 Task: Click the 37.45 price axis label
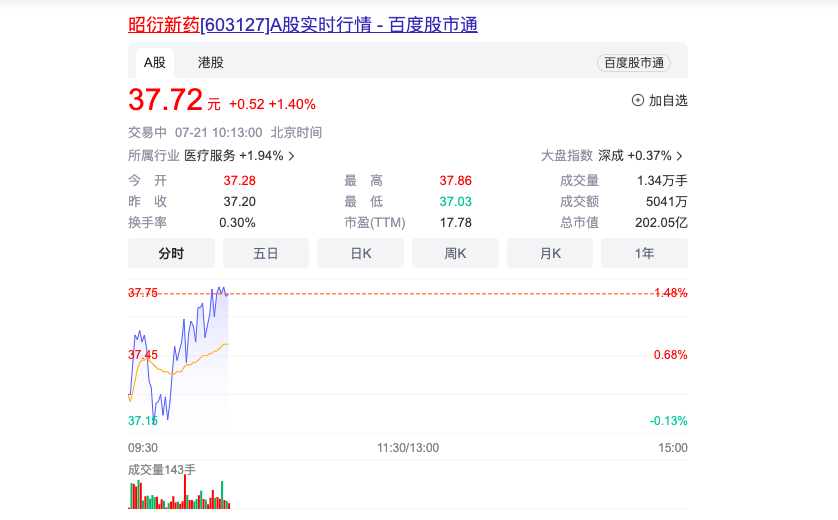click(143, 355)
